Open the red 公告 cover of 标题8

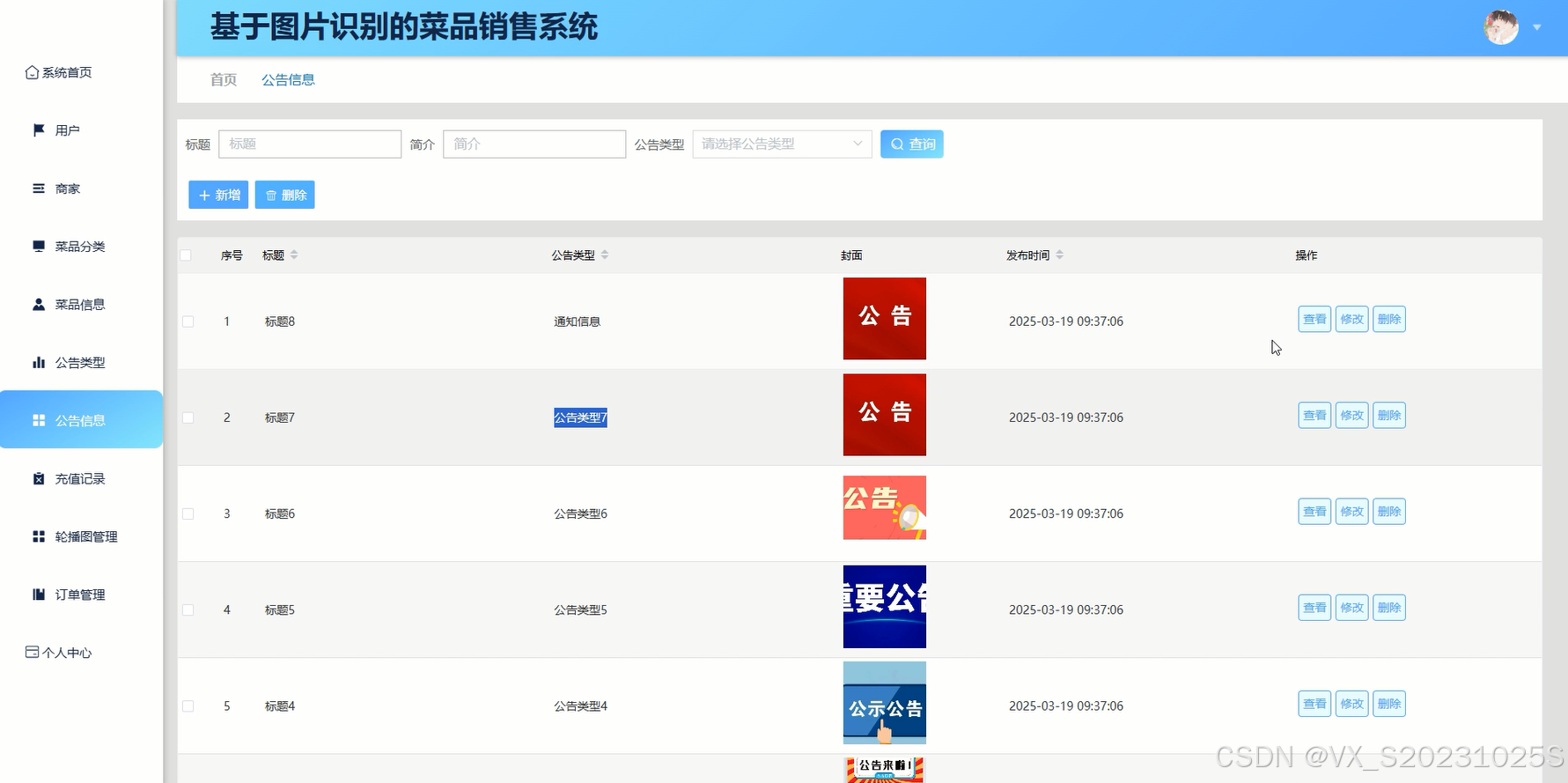click(885, 319)
